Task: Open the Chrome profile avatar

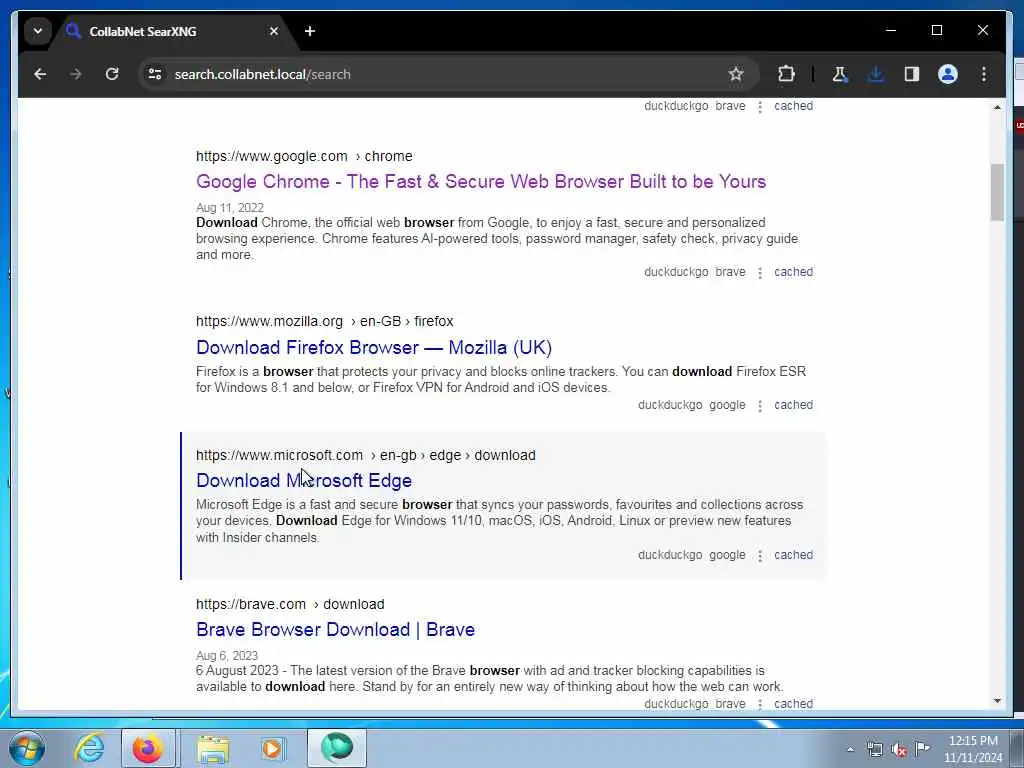Action: click(x=948, y=74)
